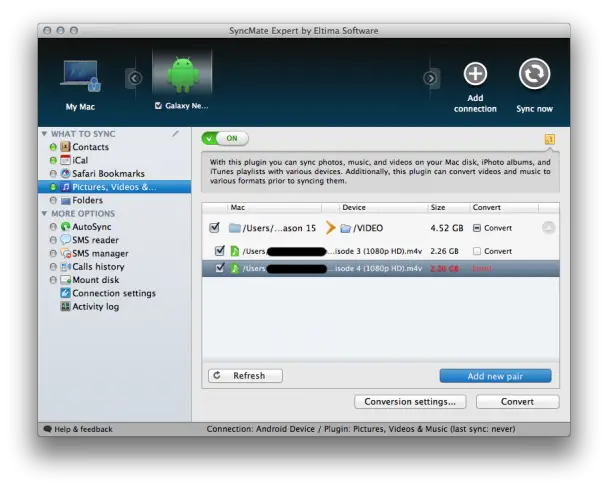
Task: Click the Convert column header
Action: 504,207
